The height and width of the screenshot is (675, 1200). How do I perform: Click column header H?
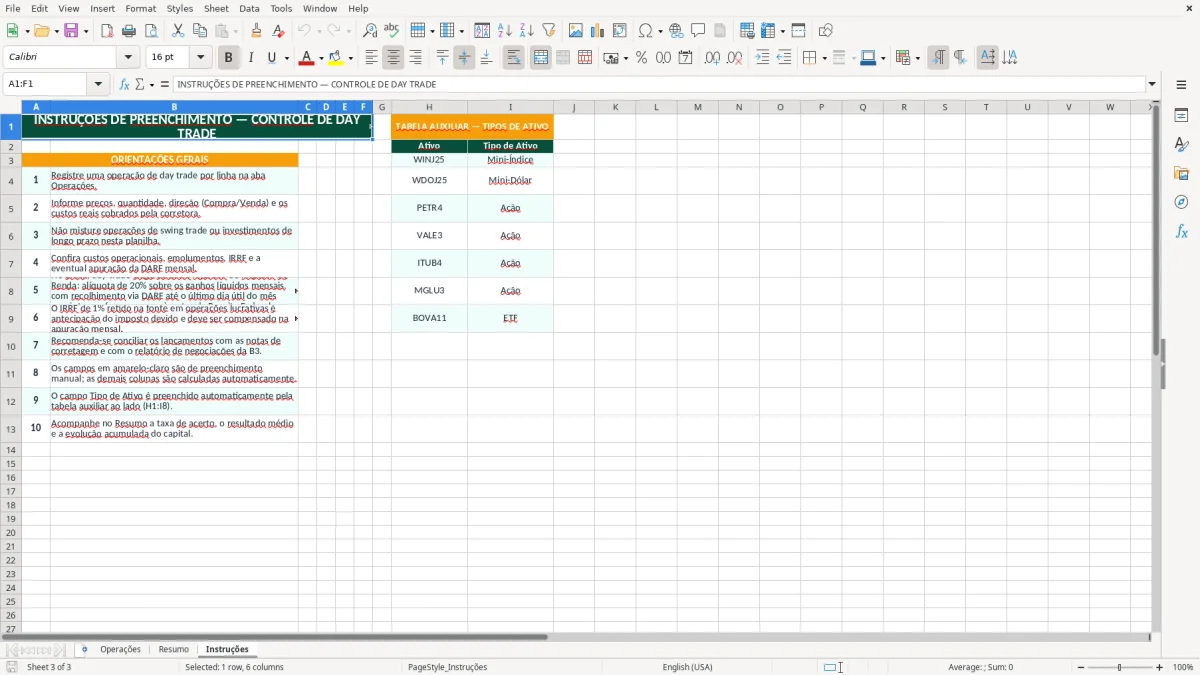(x=429, y=107)
